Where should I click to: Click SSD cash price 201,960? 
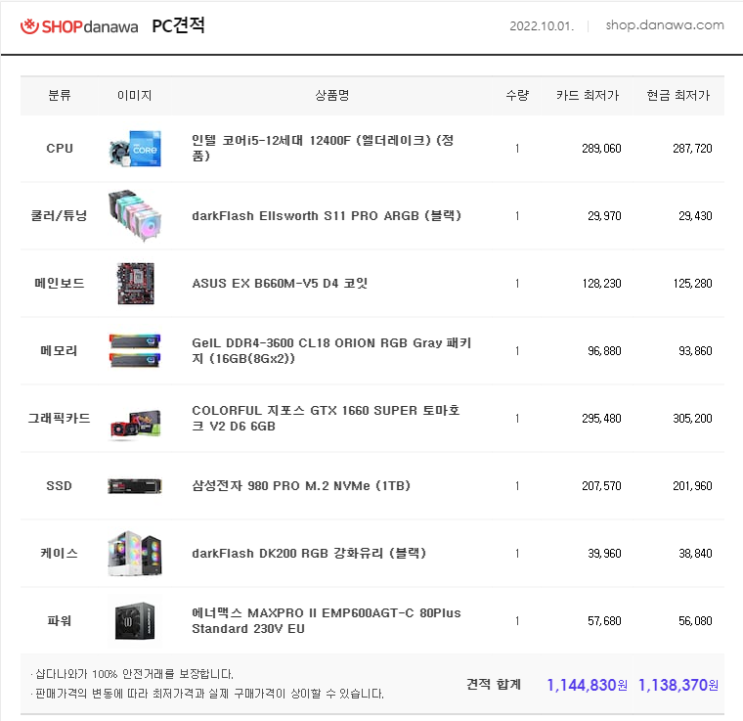pos(692,486)
